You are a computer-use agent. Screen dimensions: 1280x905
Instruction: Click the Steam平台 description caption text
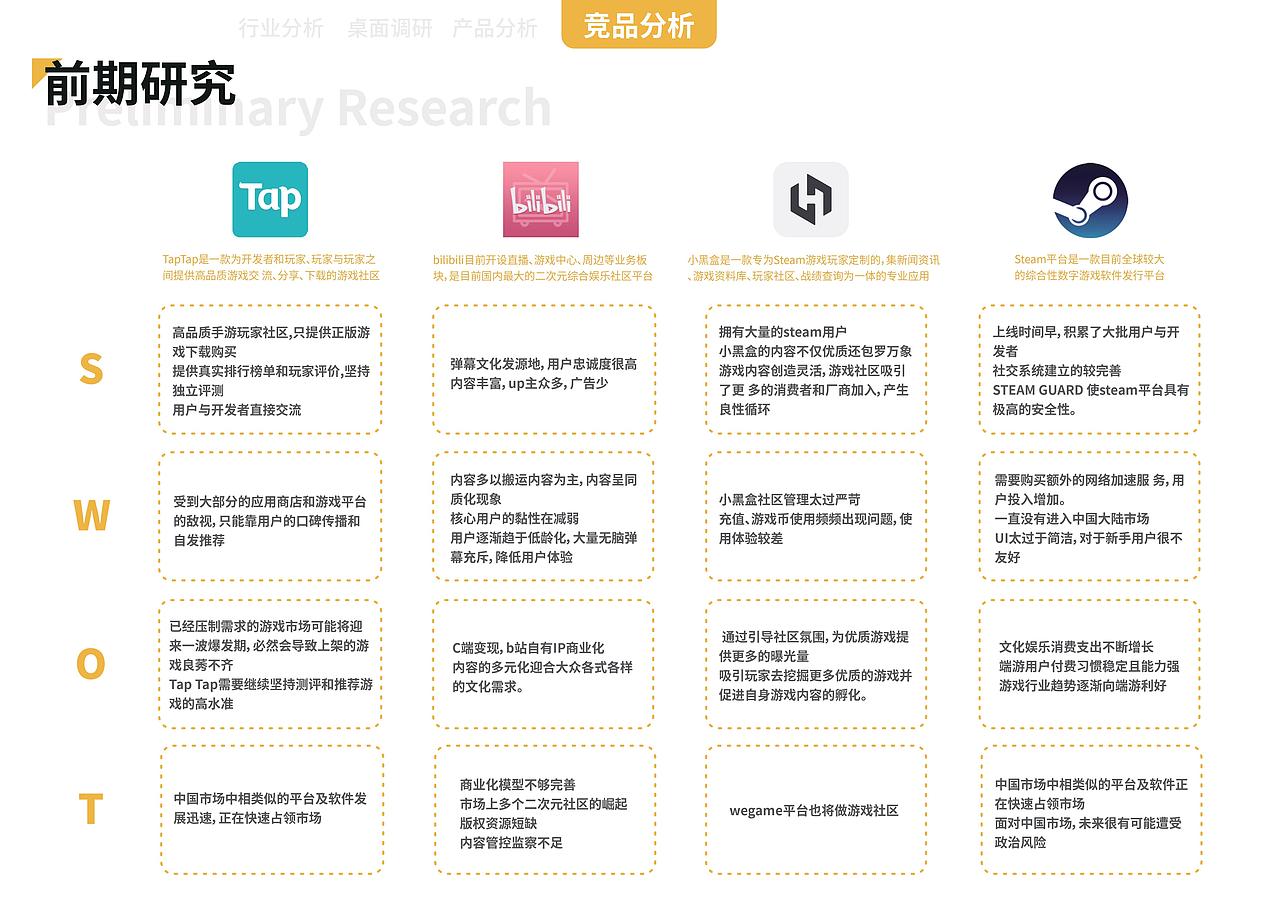(1090, 267)
